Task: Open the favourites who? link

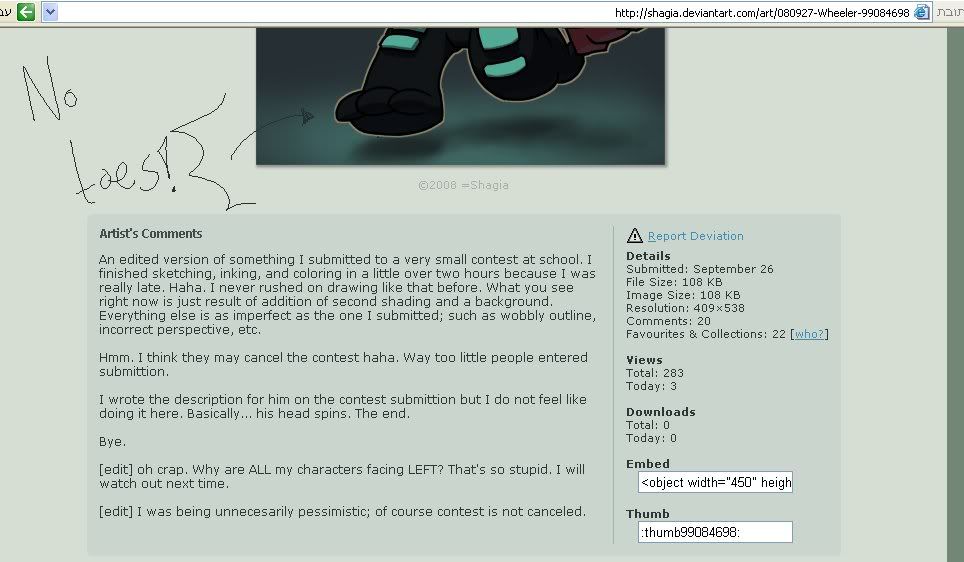Action: click(809, 334)
